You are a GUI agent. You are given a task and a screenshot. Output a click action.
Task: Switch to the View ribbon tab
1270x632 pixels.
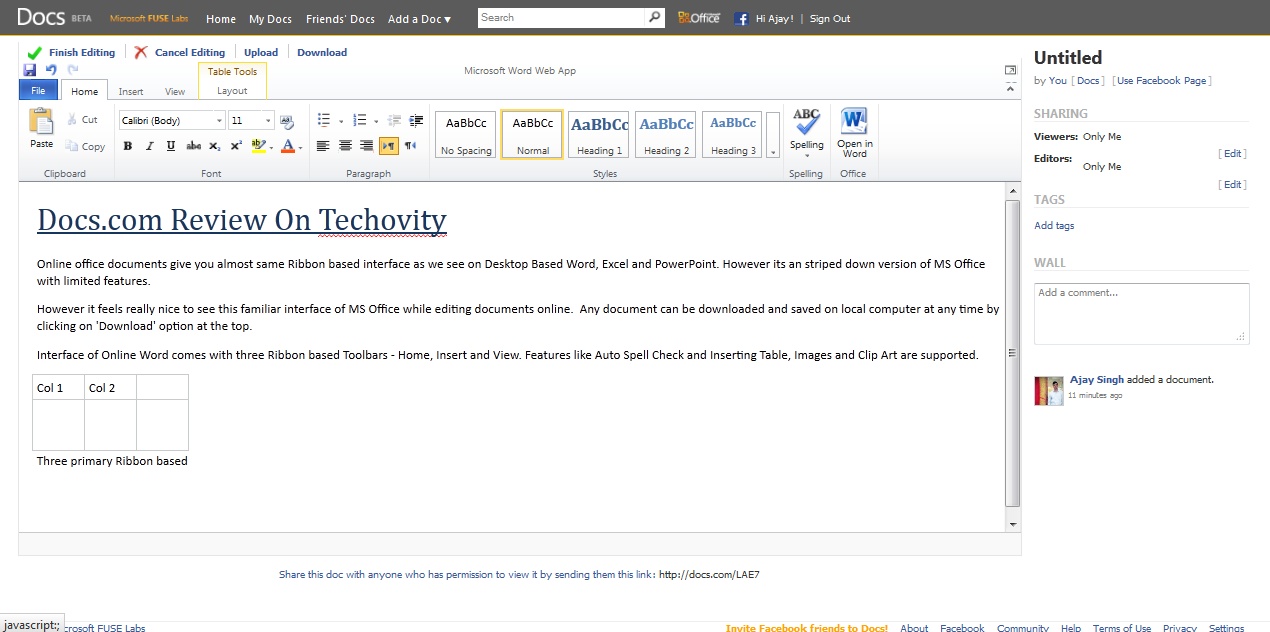175,91
